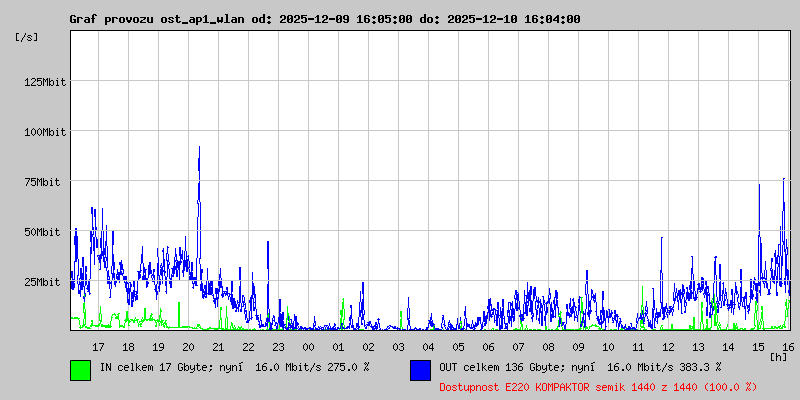Select hour 23 on the time axis
This screenshot has width=800, height=400.
[278, 347]
